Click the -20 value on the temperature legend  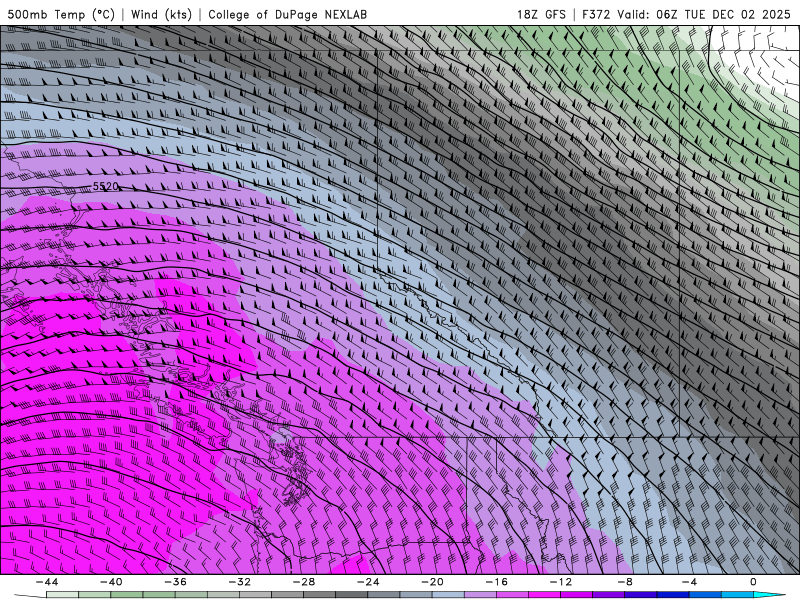click(432, 582)
